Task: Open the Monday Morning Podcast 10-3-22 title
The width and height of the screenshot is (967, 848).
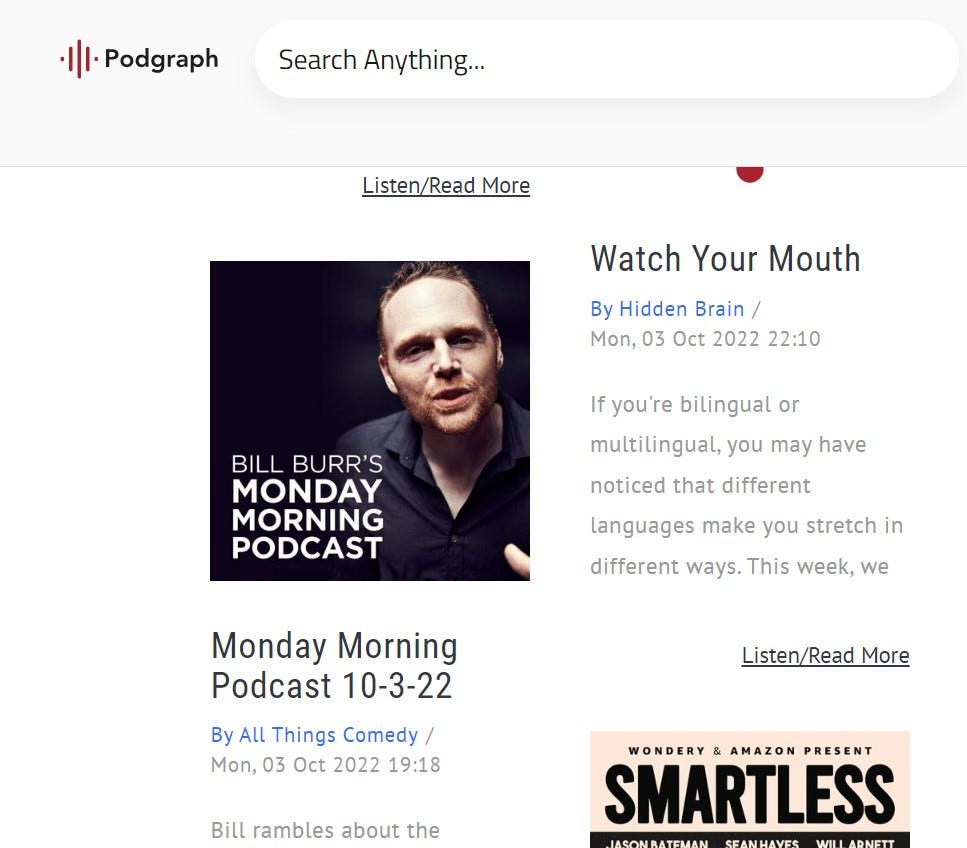Action: [x=334, y=665]
